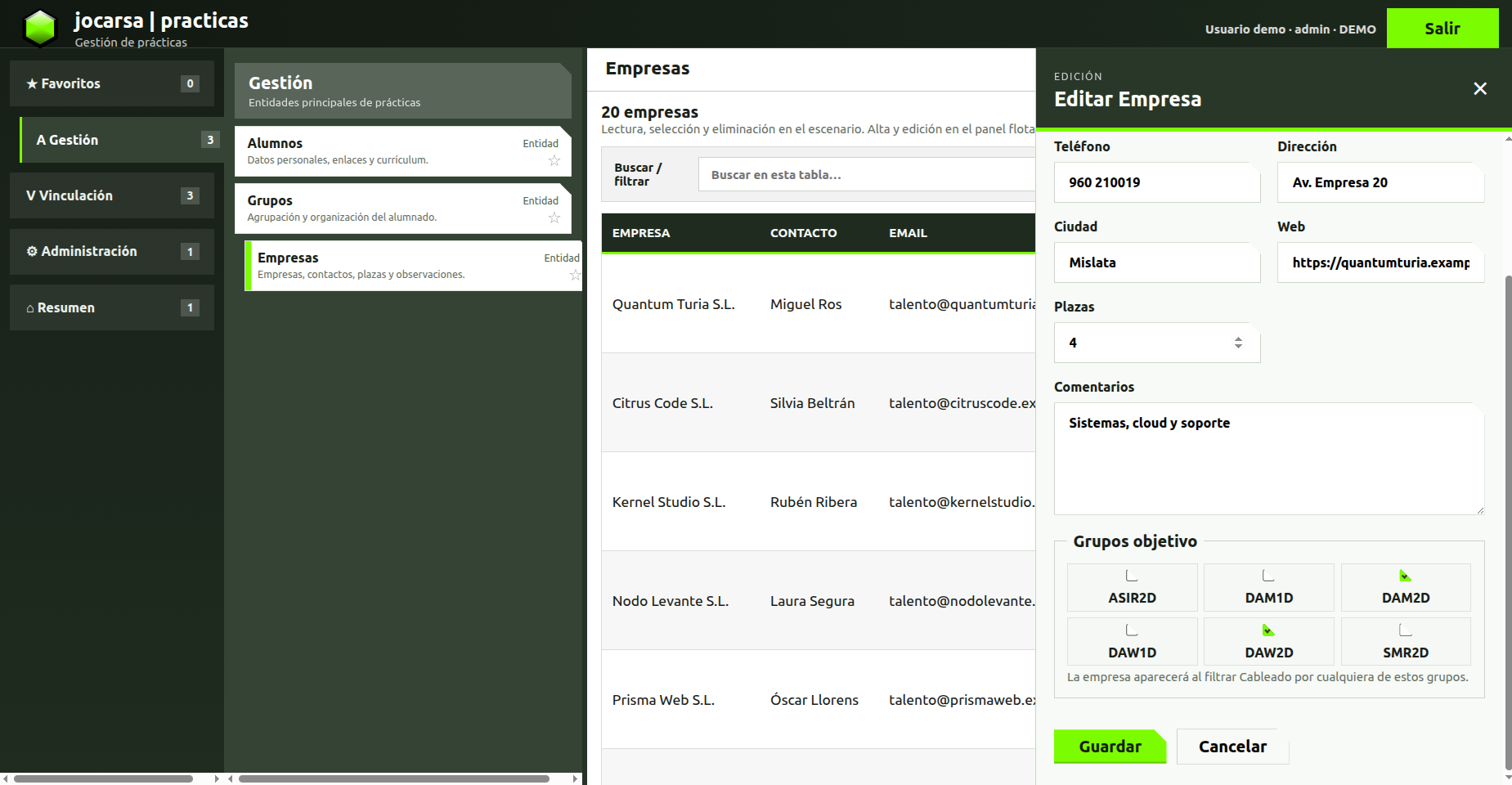Click the Teléfono input field
Screen dimensions: 1512x785
tap(1157, 182)
